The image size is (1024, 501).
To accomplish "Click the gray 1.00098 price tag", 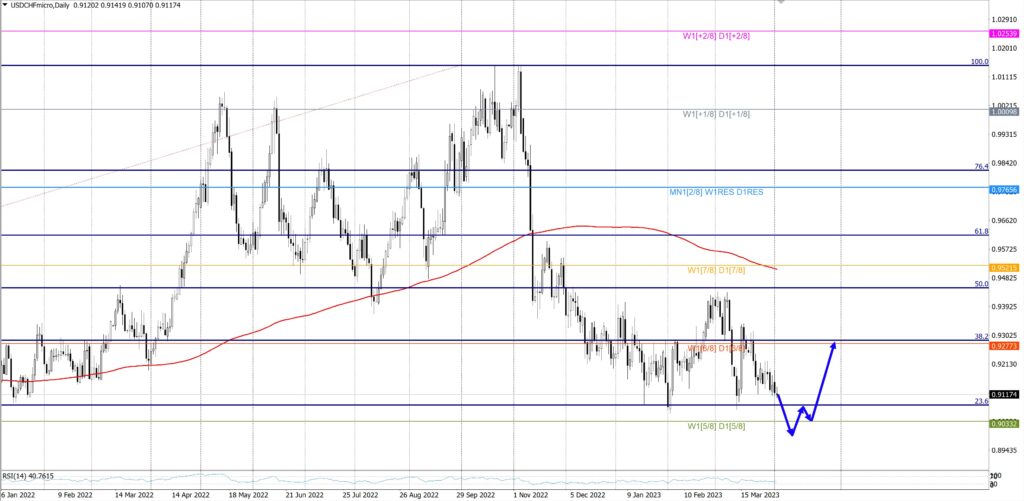I will (1004, 112).
